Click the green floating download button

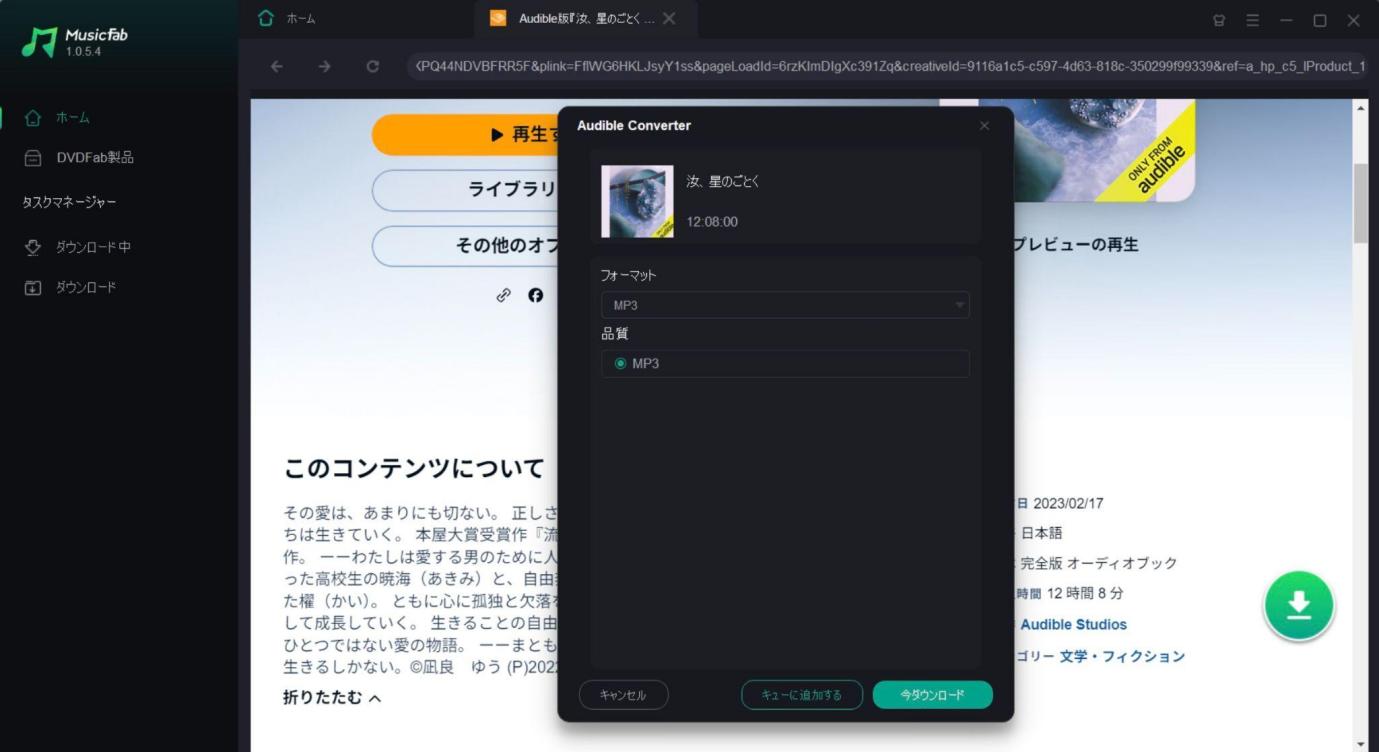point(1299,605)
